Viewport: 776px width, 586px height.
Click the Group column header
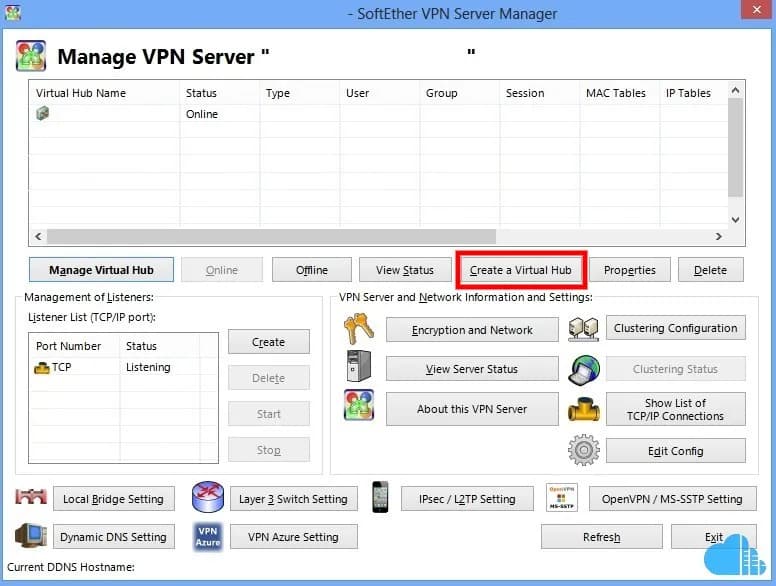(460, 93)
